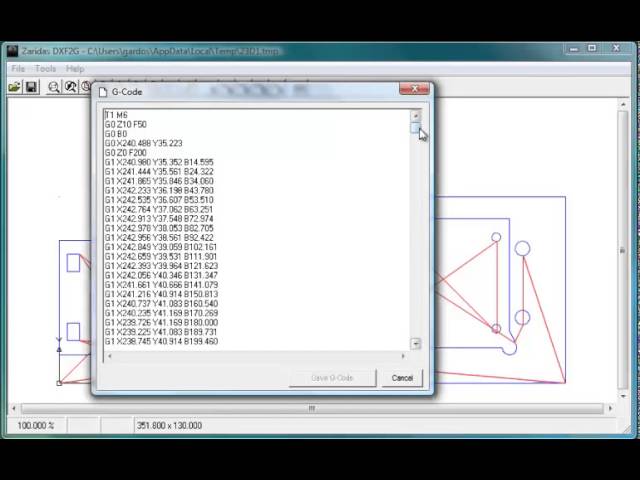Select the G1 line ending B121.623

click(161, 266)
